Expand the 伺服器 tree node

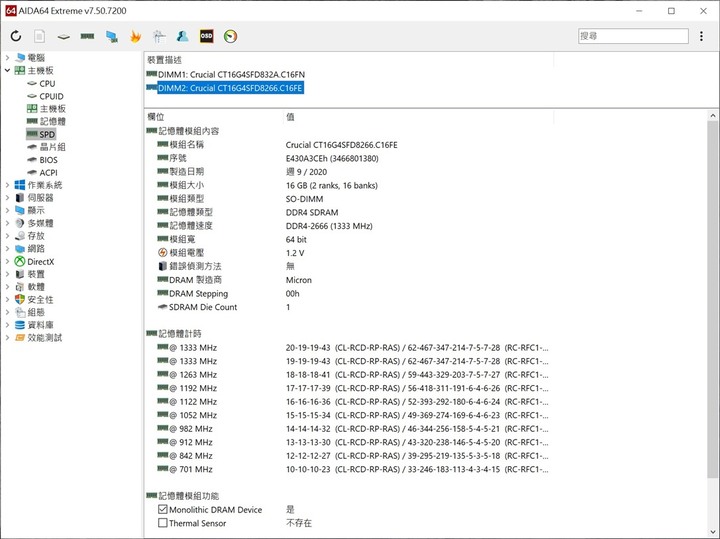7,198
